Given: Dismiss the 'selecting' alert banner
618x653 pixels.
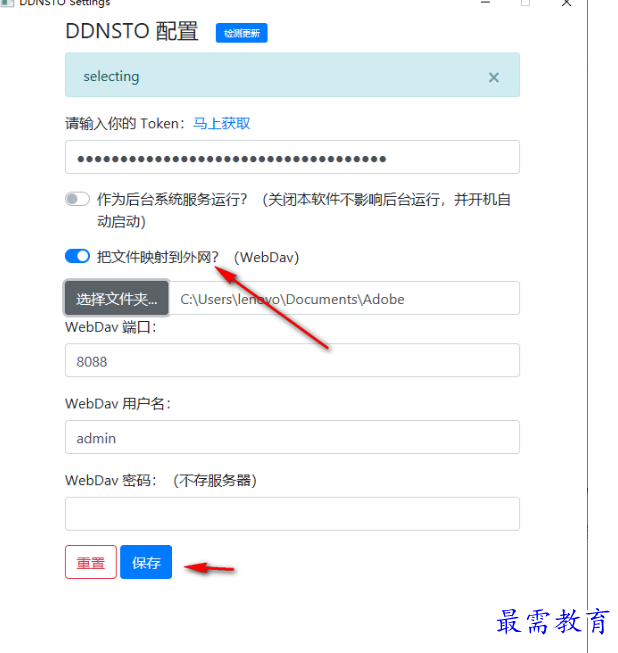Looking at the screenshot, I should coord(493,77).
